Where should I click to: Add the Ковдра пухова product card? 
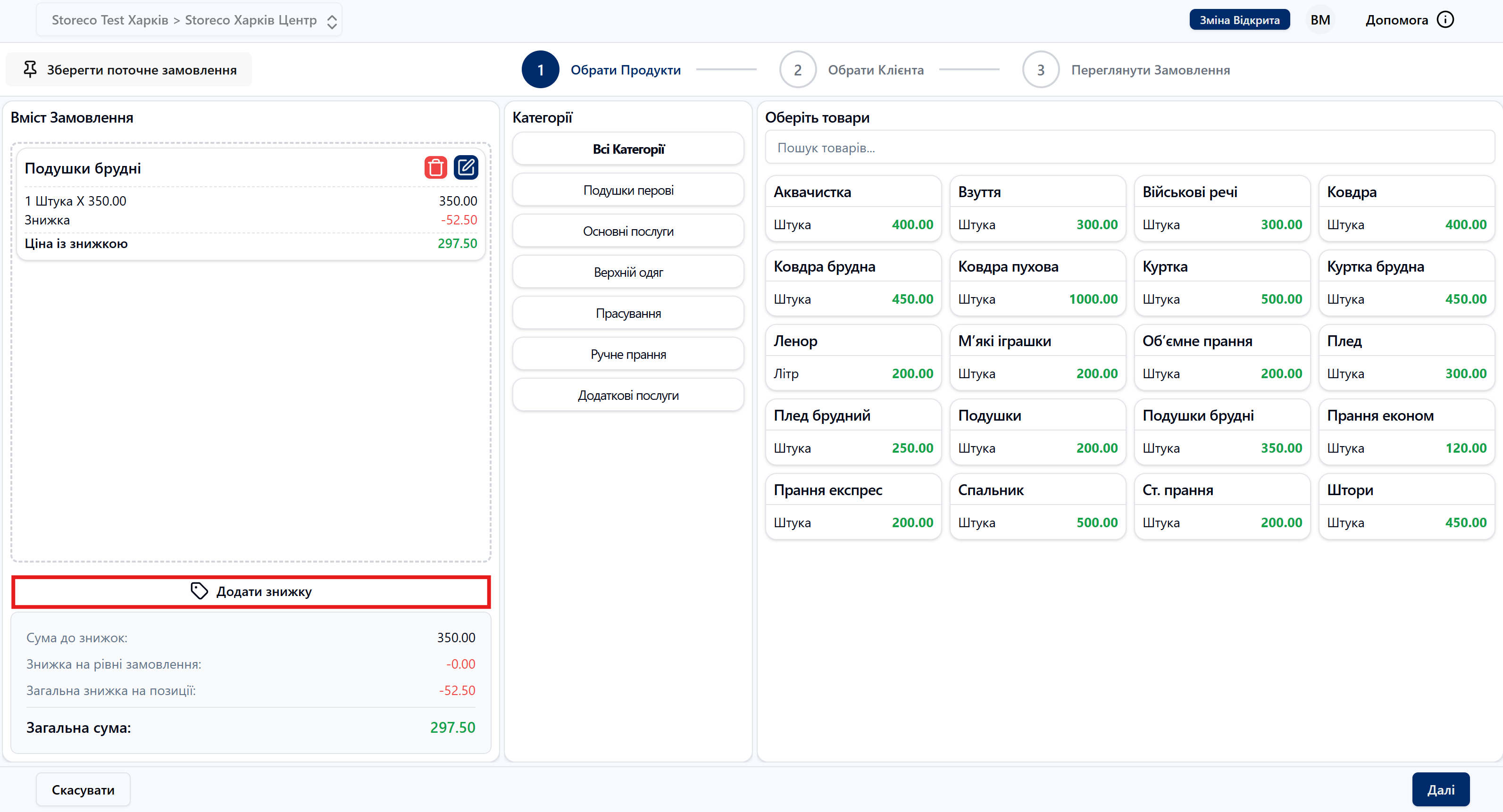[x=1037, y=283]
